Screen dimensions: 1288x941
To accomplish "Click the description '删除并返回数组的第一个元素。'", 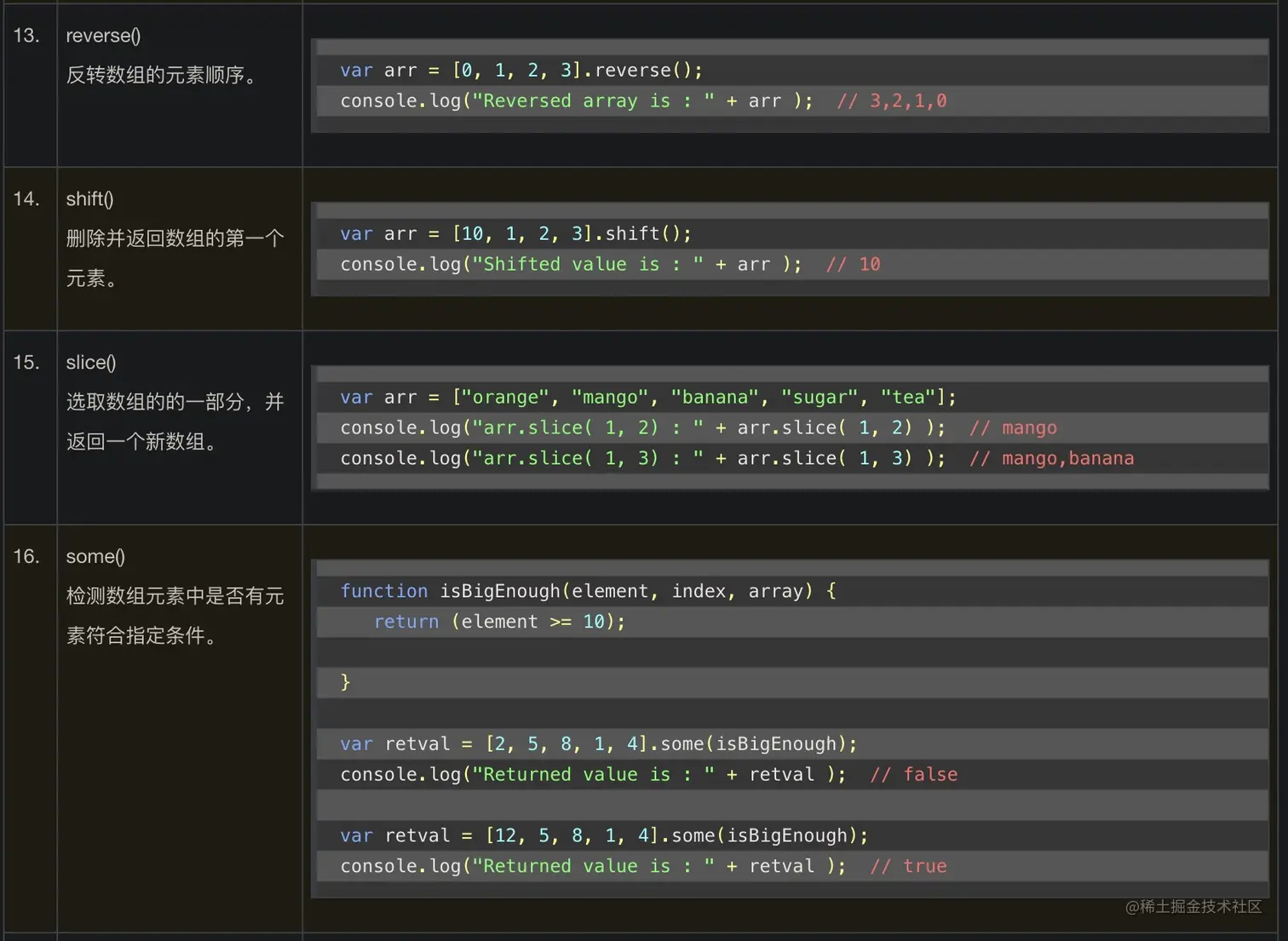I will tap(175, 258).
